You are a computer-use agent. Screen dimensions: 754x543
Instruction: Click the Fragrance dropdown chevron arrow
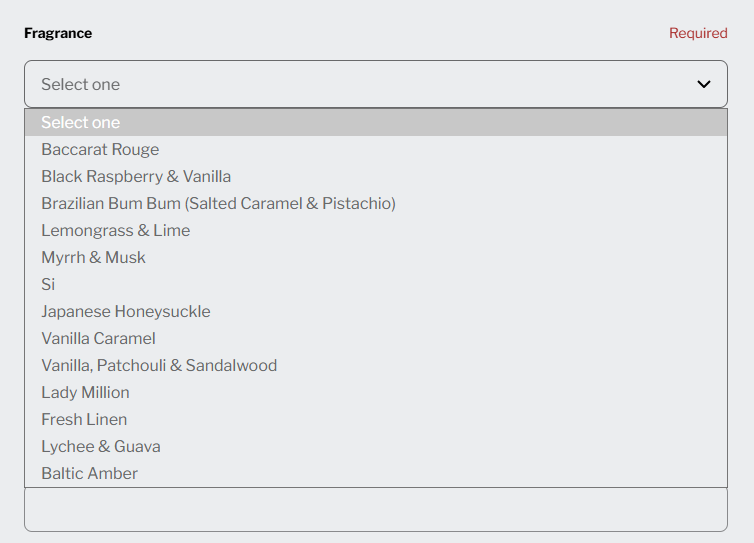click(x=703, y=84)
